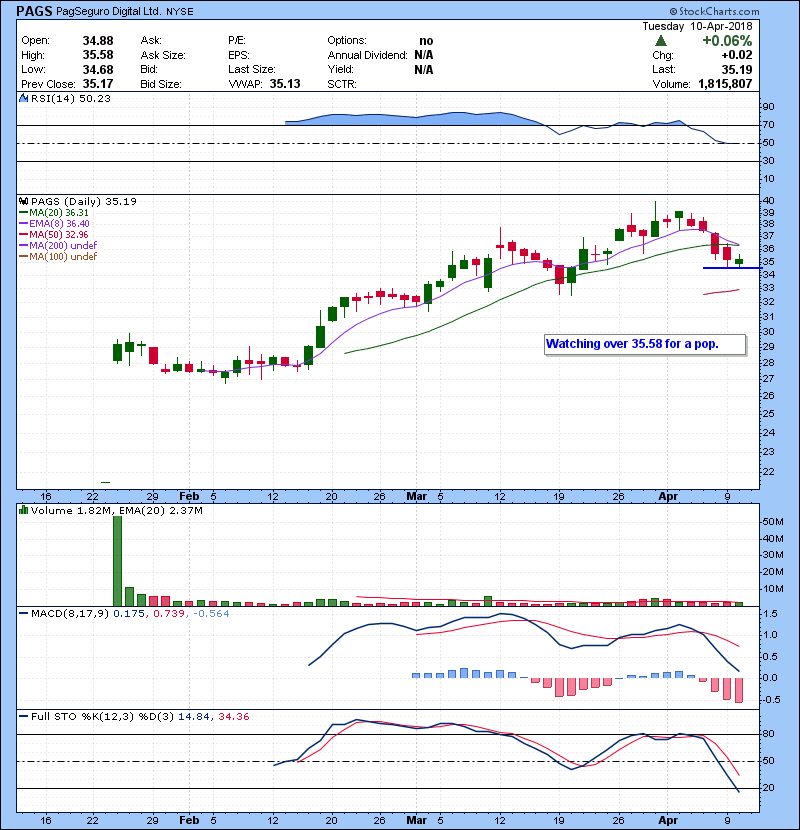Viewport: 800px width, 830px height.
Task: Click the Volume value 1,815,807
Action: click(725, 84)
